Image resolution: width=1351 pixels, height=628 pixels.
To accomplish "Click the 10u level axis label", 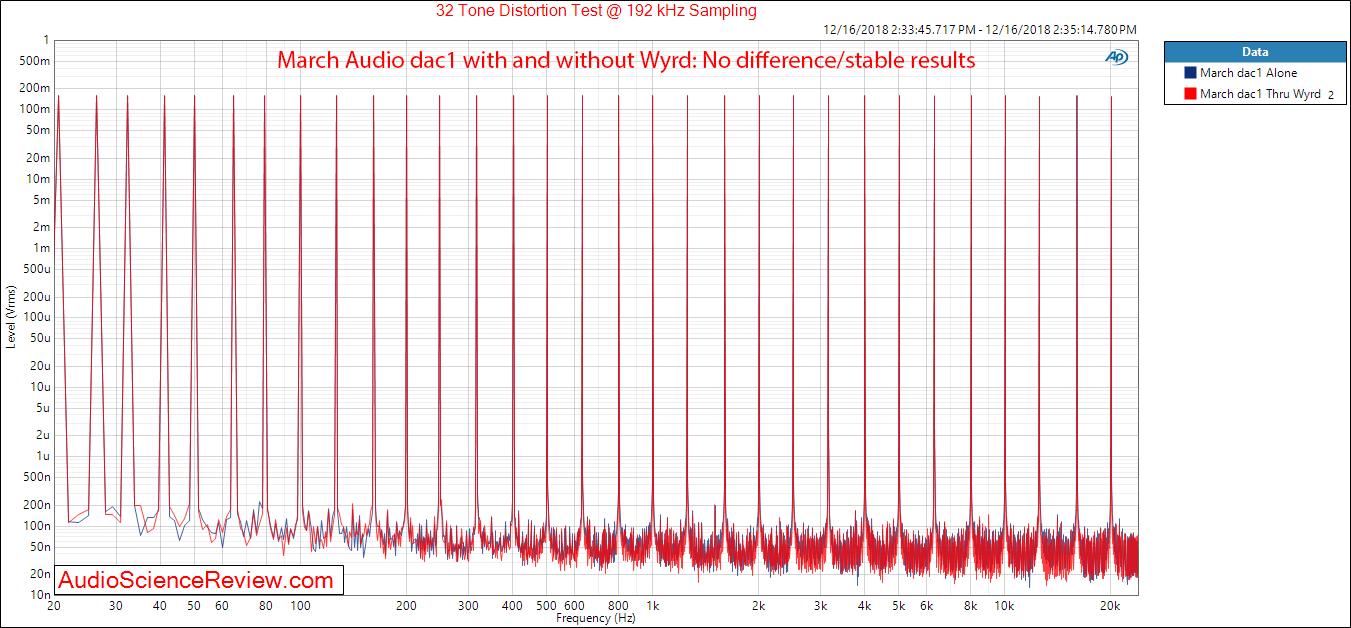I will [x=40, y=387].
